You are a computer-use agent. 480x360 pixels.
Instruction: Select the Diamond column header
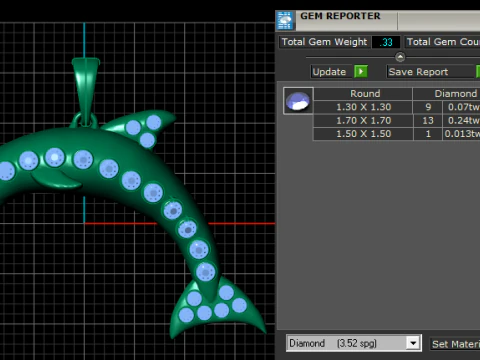tap(447, 94)
